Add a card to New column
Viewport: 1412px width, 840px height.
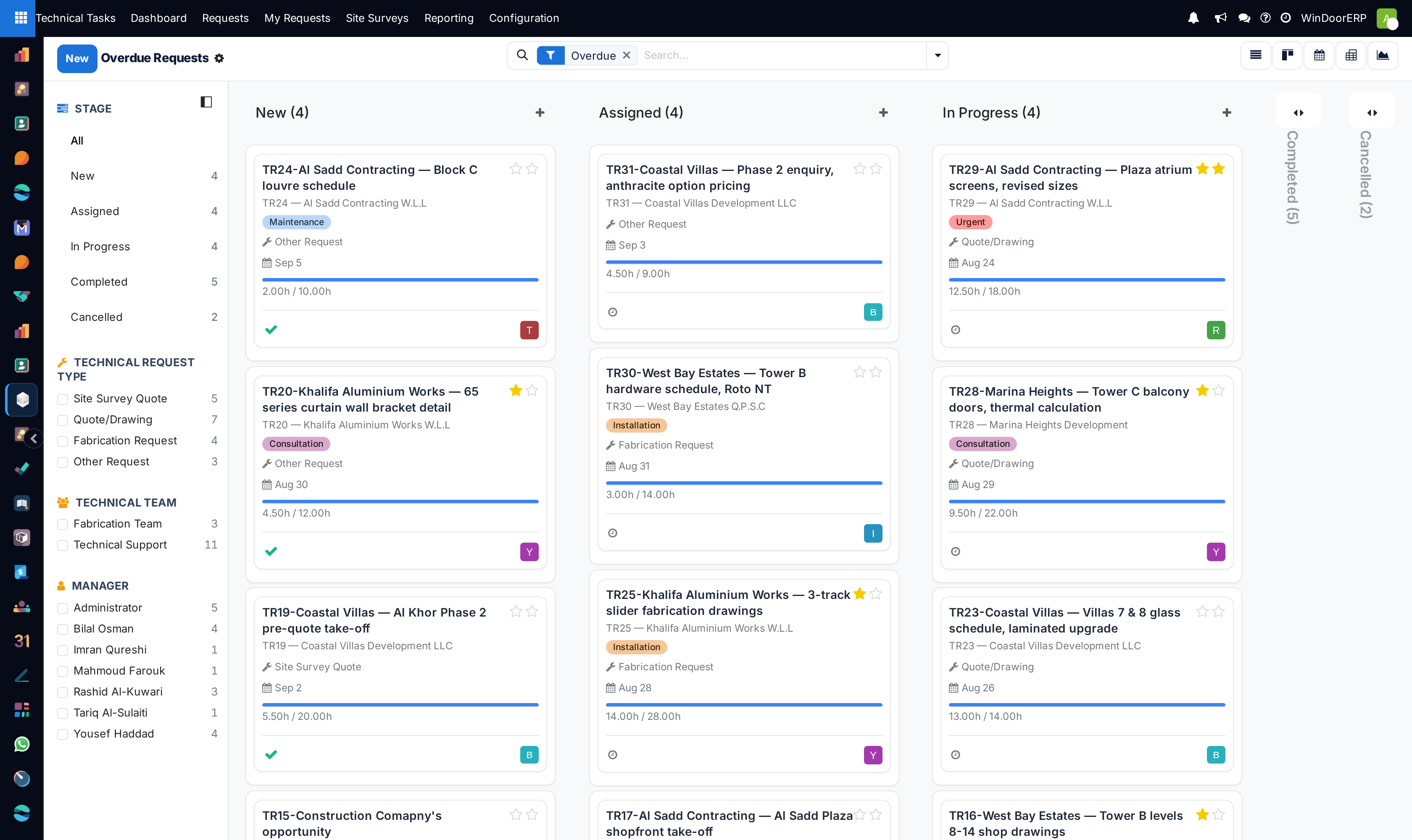click(540, 113)
